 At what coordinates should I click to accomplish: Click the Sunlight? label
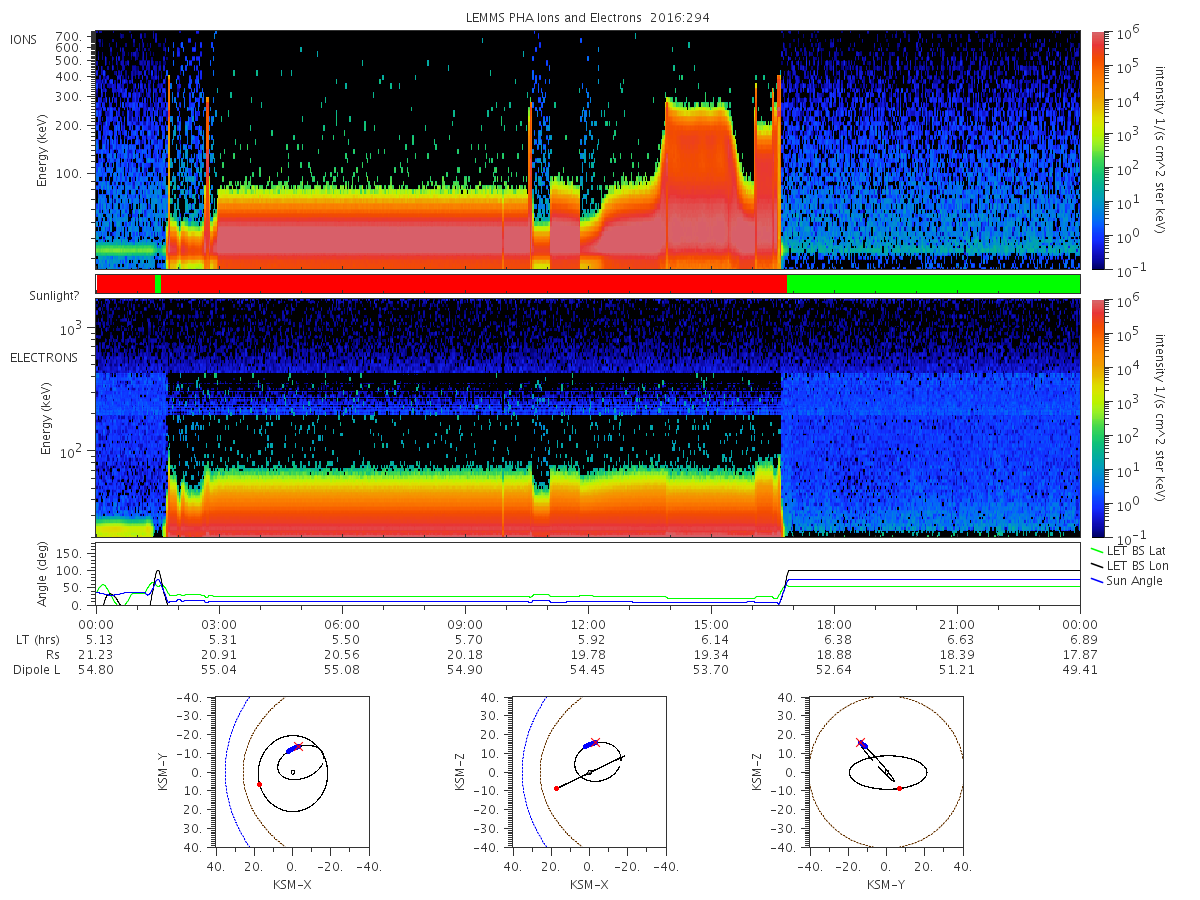[55, 297]
